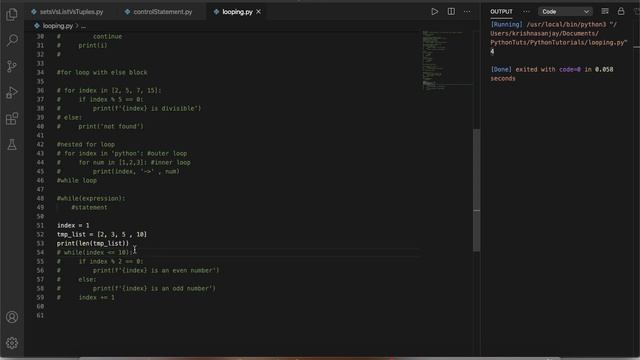Click line number 51 in gutter
640x360 pixels.
tap(40, 225)
